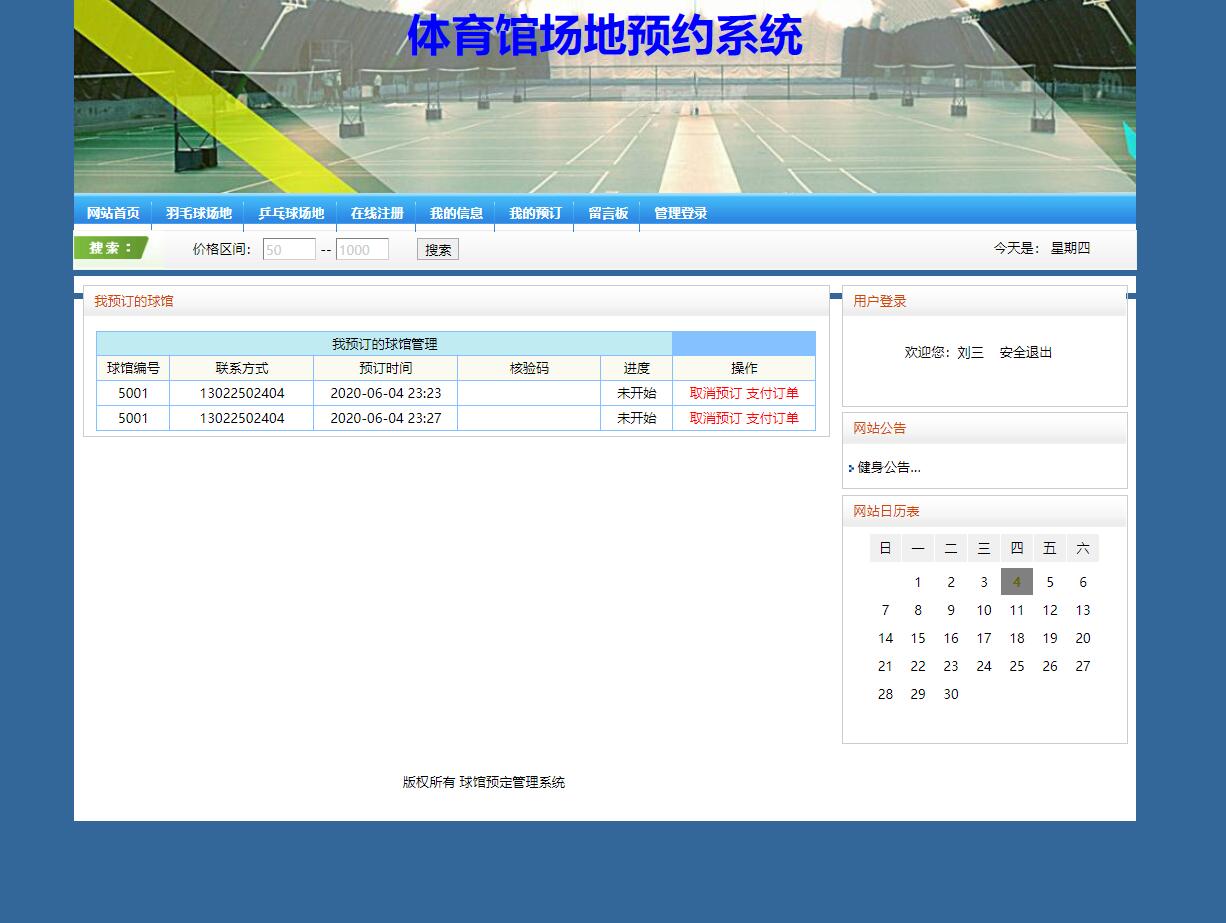Open the 留言板 message board

pos(607,213)
